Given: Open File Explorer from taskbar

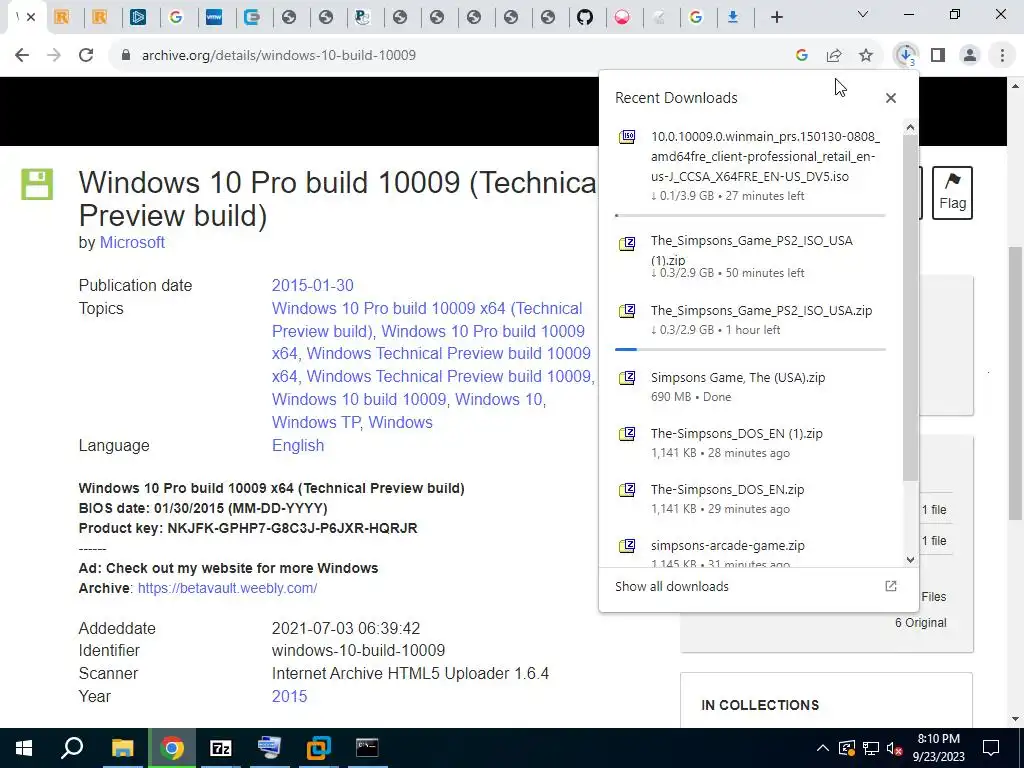Looking at the screenshot, I should 122,748.
